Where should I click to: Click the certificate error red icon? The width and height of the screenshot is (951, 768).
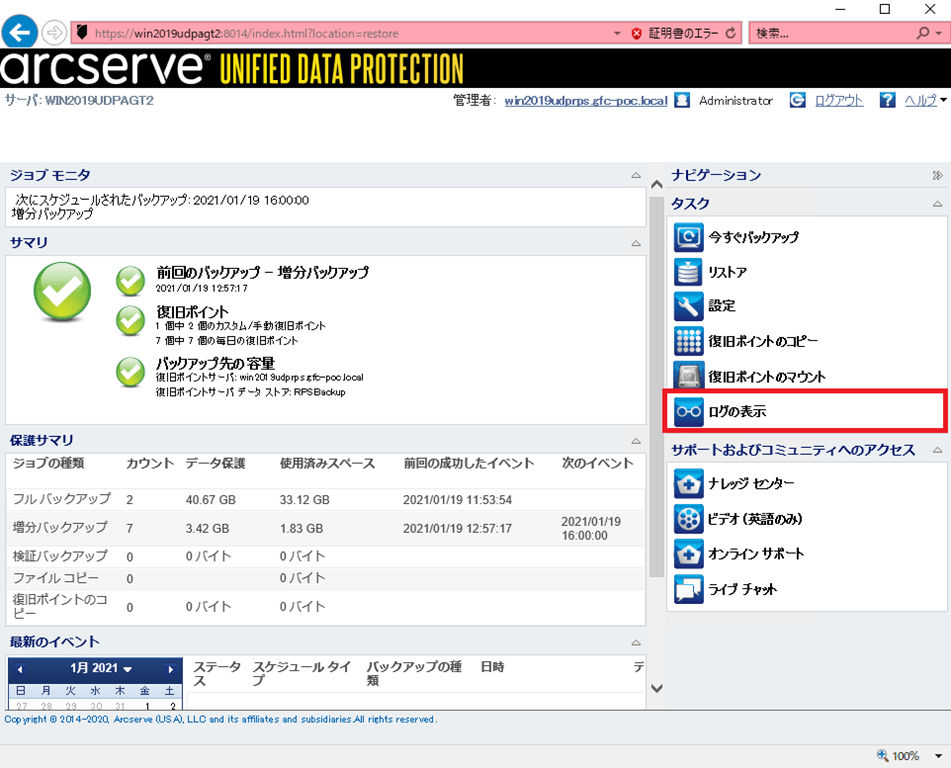pyautogui.click(x=636, y=33)
